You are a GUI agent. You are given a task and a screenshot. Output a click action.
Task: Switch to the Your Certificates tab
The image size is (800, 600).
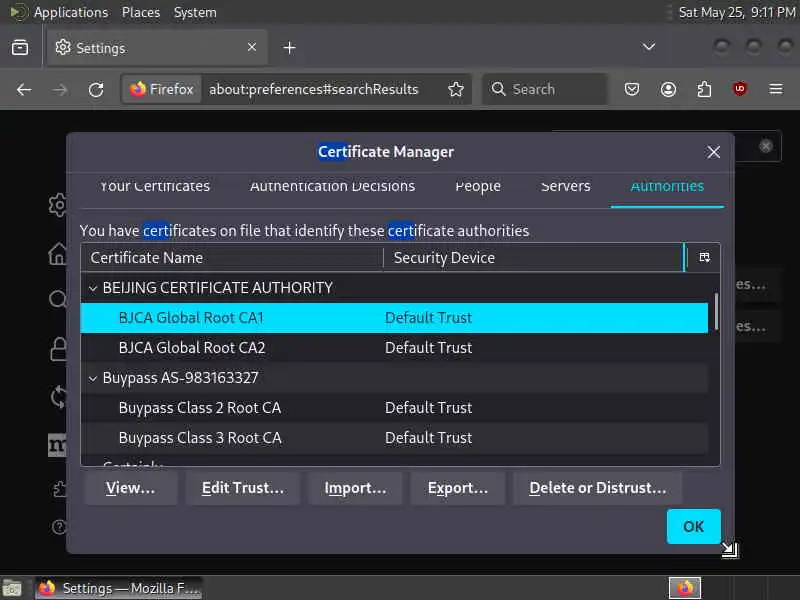(x=155, y=186)
